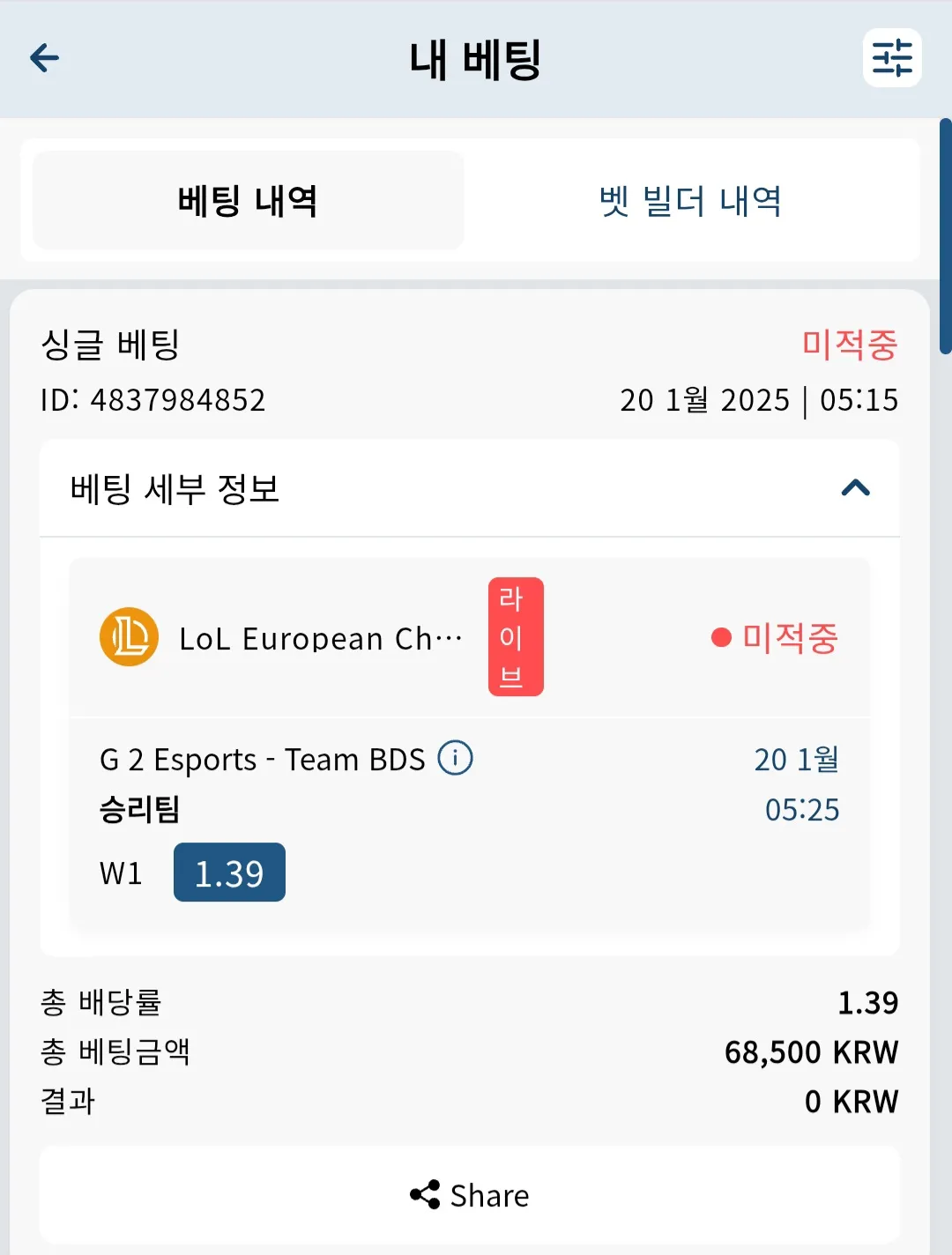Click the LoL league logo icon
The image size is (952, 1255).
point(129,636)
